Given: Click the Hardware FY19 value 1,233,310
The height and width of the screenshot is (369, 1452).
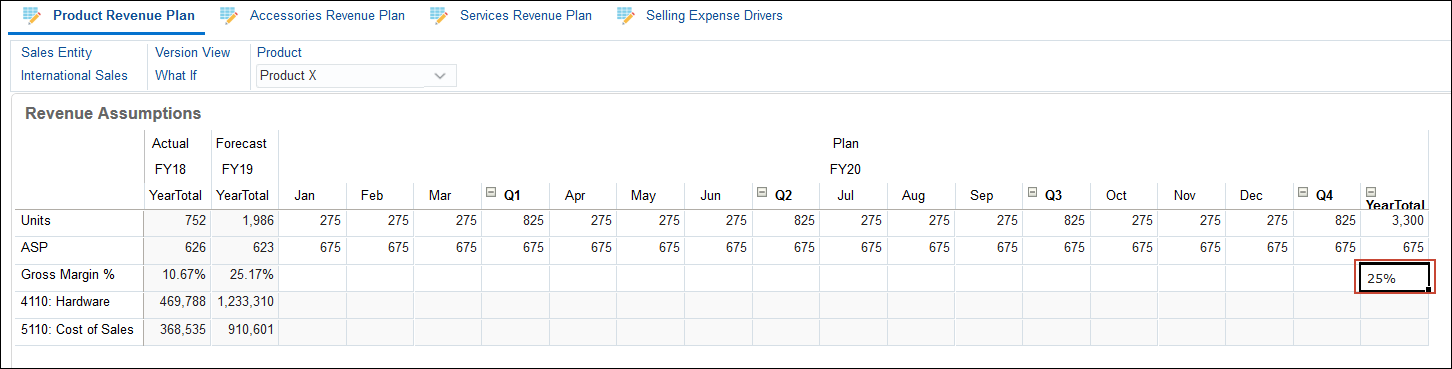Looking at the screenshot, I should pyautogui.click(x=245, y=301).
